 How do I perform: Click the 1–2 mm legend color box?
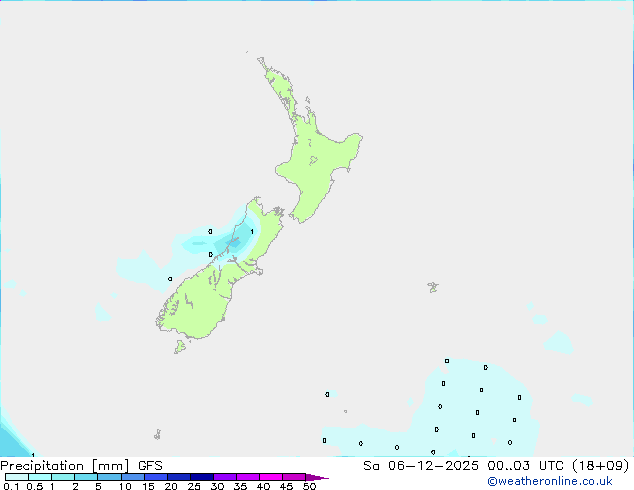pos(63,477)
